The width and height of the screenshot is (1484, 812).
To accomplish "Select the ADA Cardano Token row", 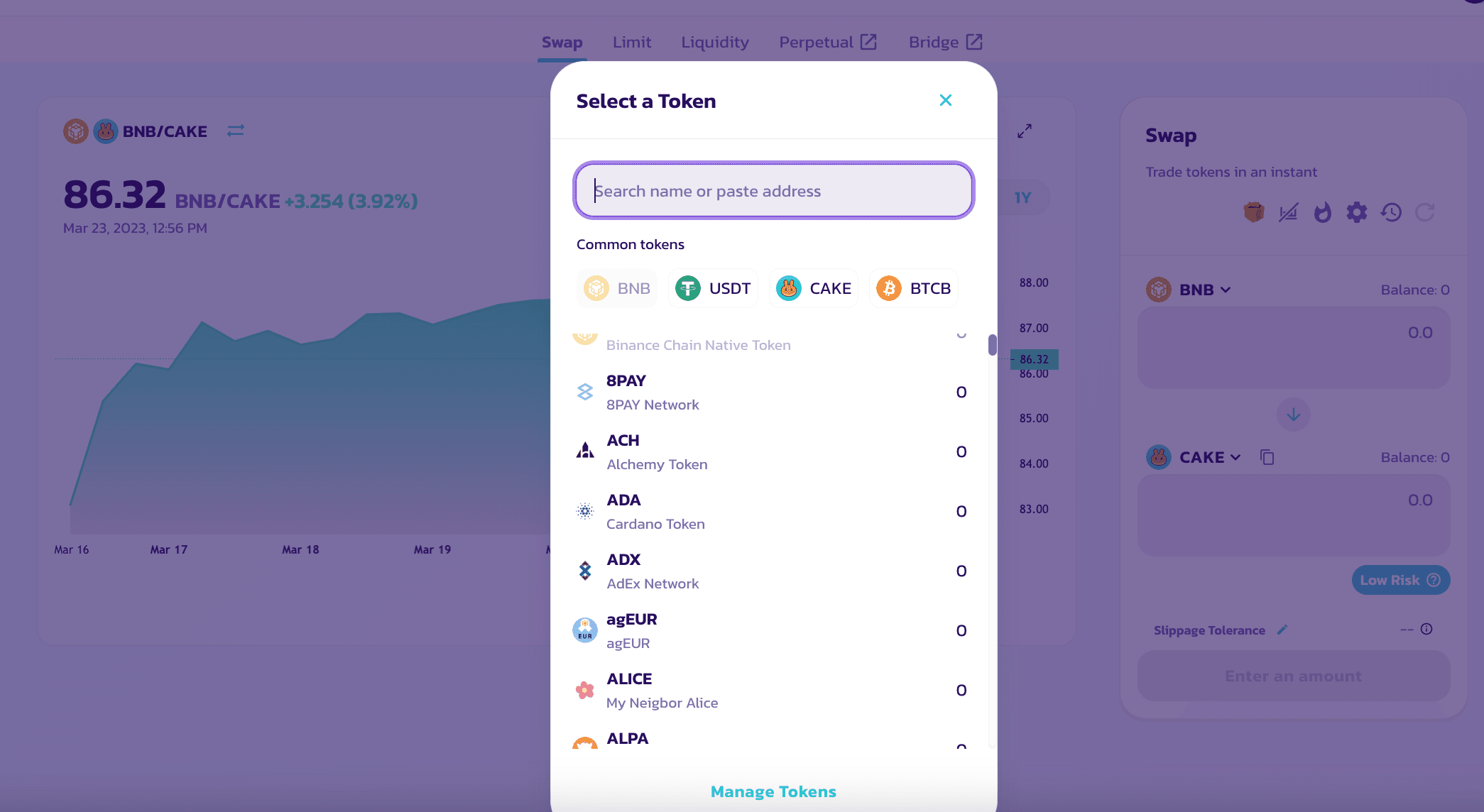I will tap(770, 511).
